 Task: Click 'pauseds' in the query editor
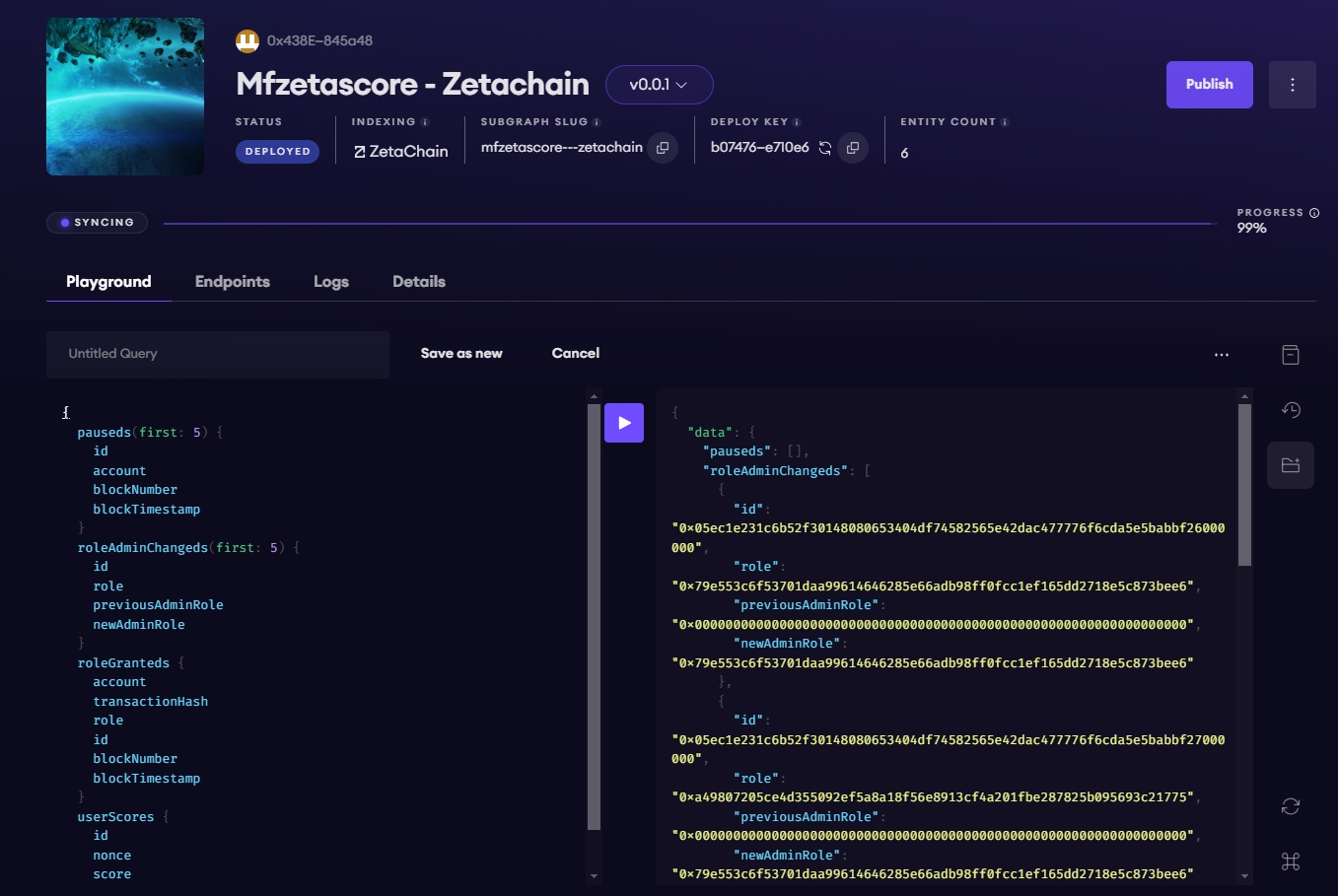point(104,432)
